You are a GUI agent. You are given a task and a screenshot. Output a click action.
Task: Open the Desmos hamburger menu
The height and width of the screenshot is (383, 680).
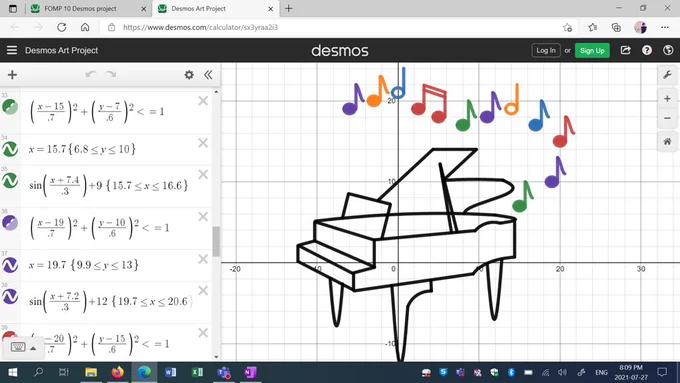tap(12, 50)
